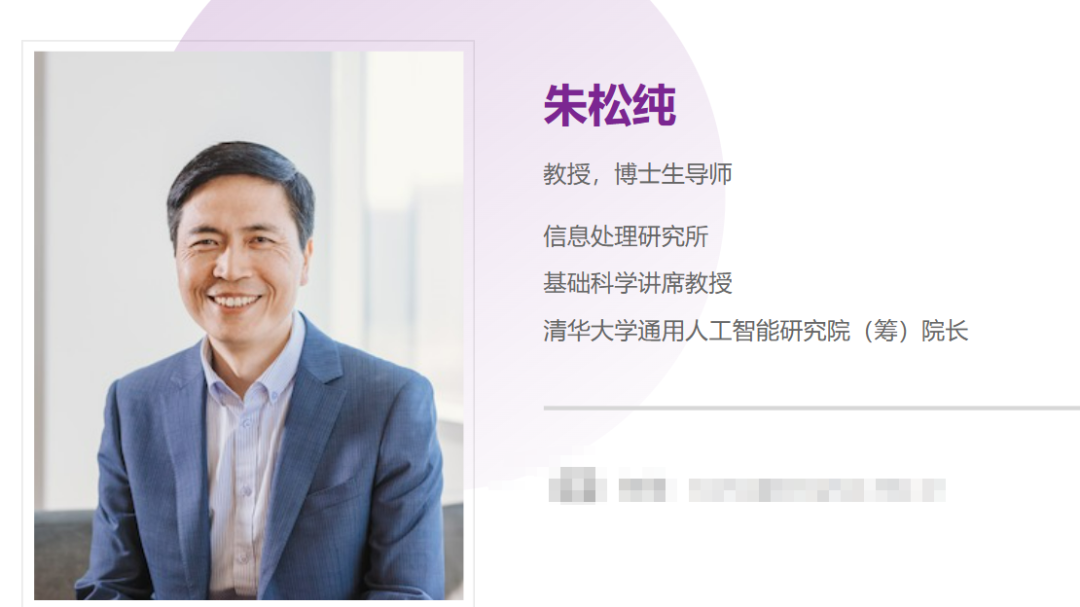Click 博士生导师 in the title row

(673, 174)
